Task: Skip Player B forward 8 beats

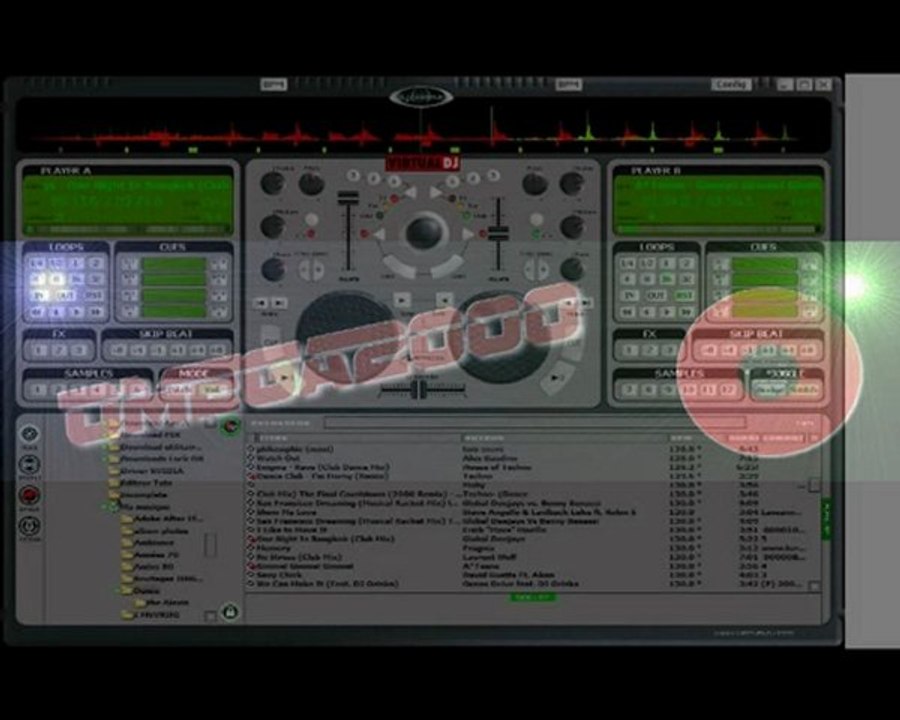Action: pos(809,350)
